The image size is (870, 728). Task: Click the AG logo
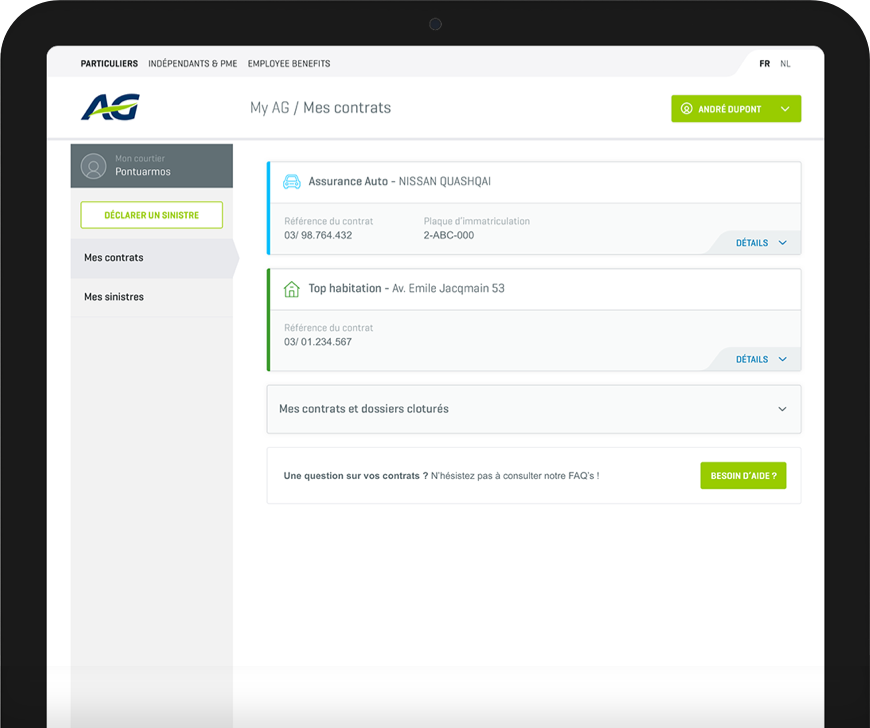click(x=110, y=107)
